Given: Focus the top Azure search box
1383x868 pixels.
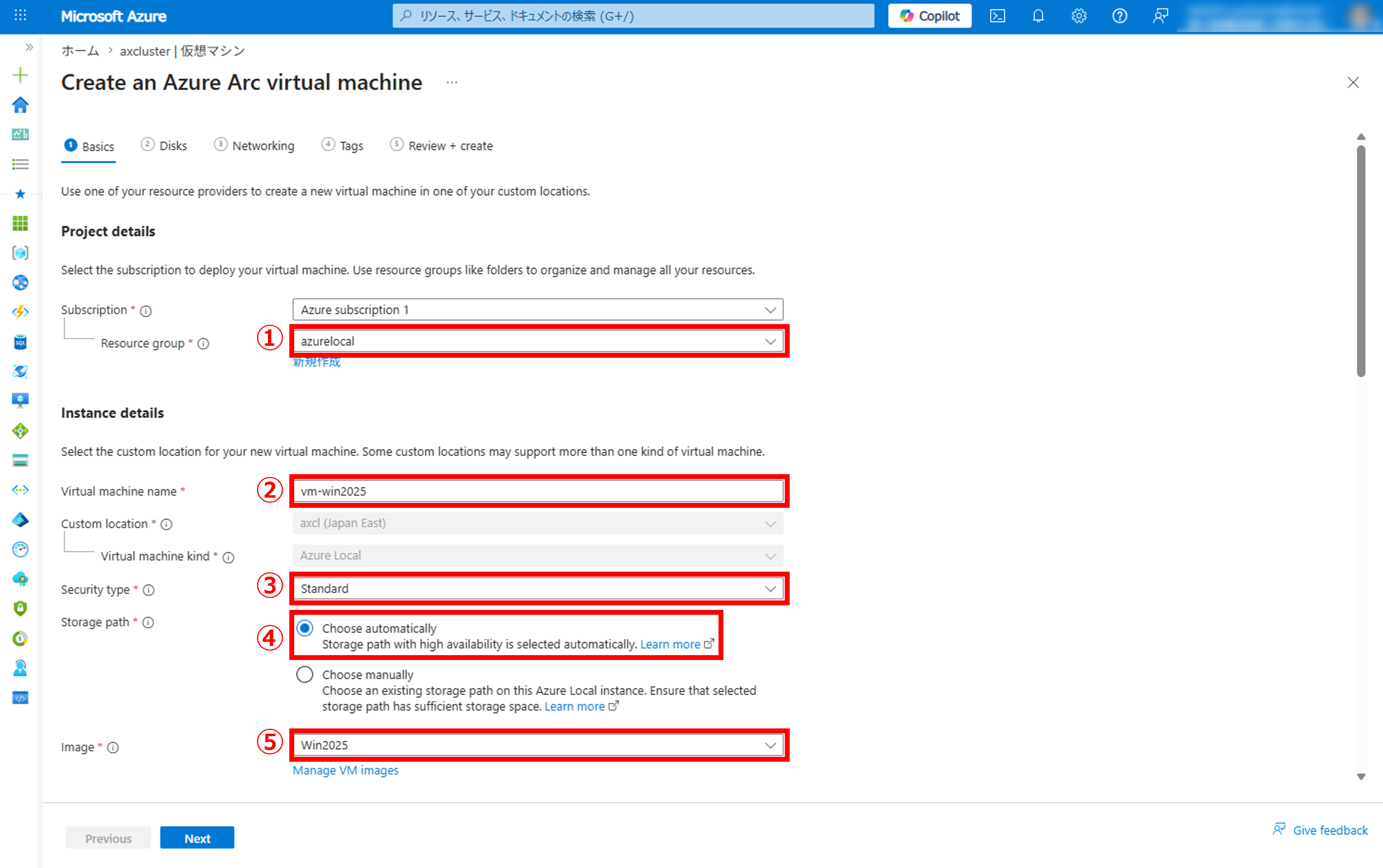Looking at the screenshot, I should [633, 16].
